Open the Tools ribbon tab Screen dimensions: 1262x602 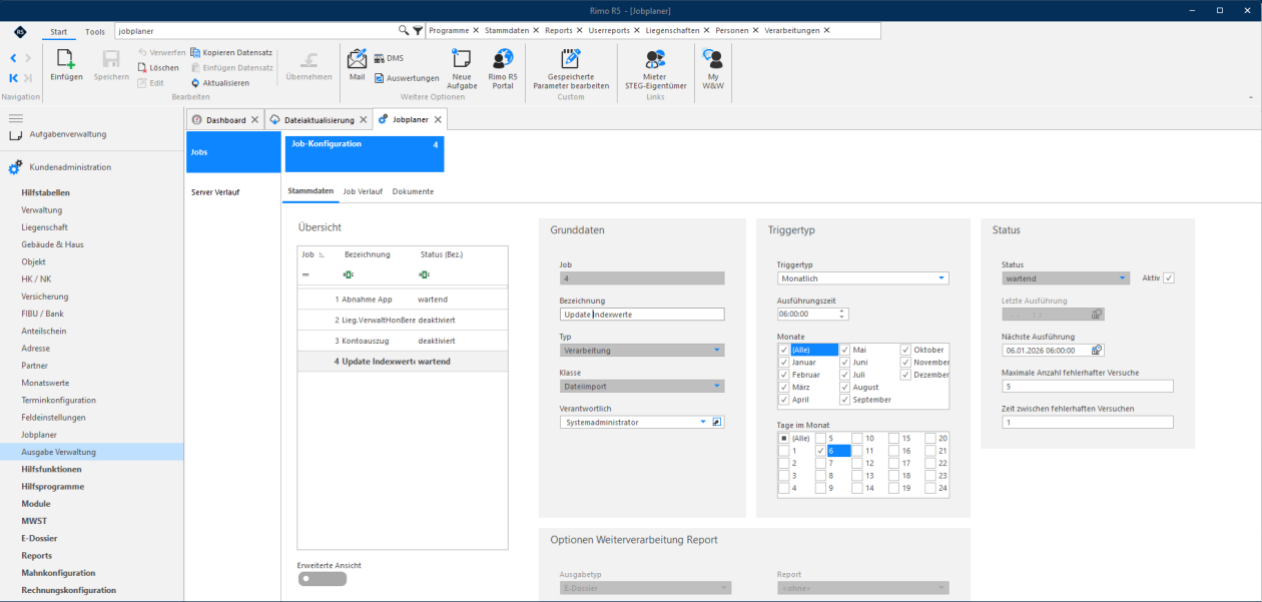pyautogui.click(x=95, y=32)
